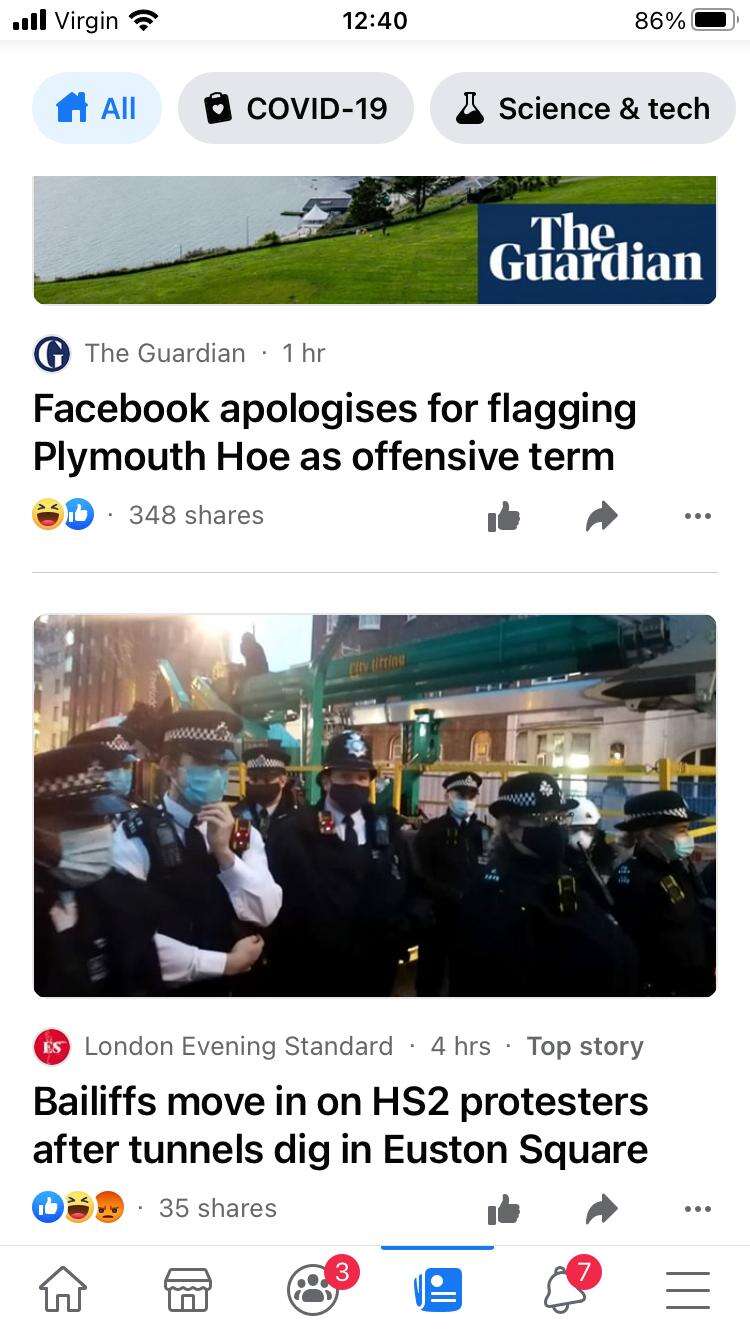Tap the News tab icon in bottom bar
The image size is (750, 1334).
[438, 1289]
